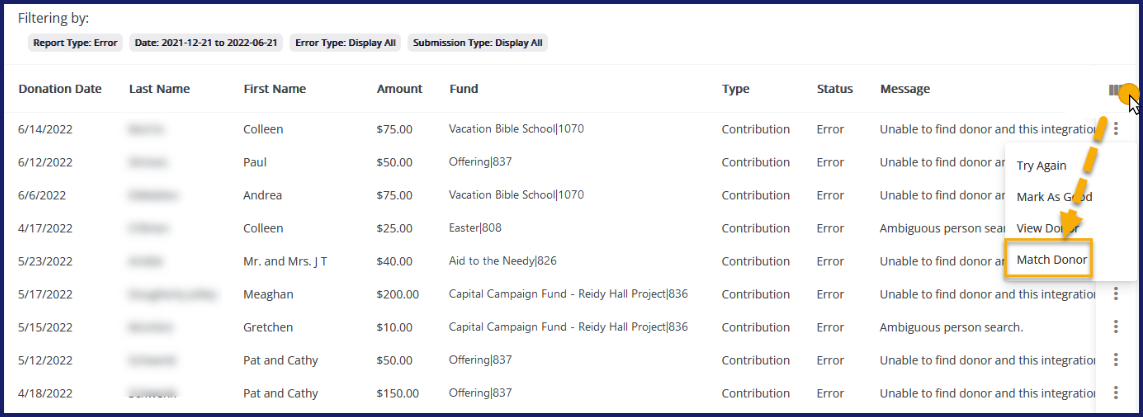Click the Error Type: Display All chip

point(345,43)
